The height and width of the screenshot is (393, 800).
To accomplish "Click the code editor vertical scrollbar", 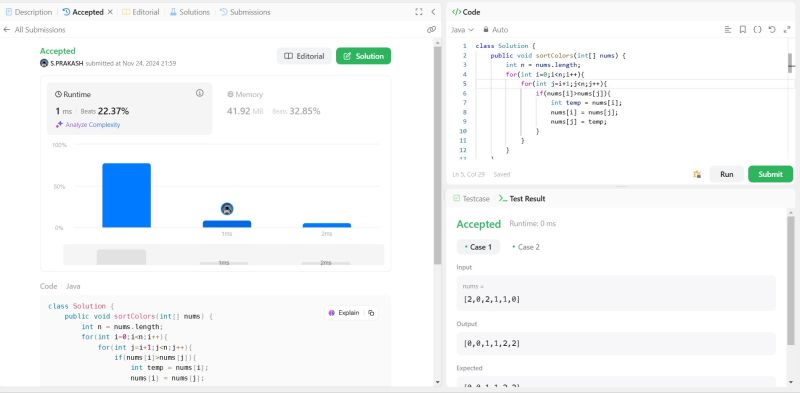I will 791,62.
